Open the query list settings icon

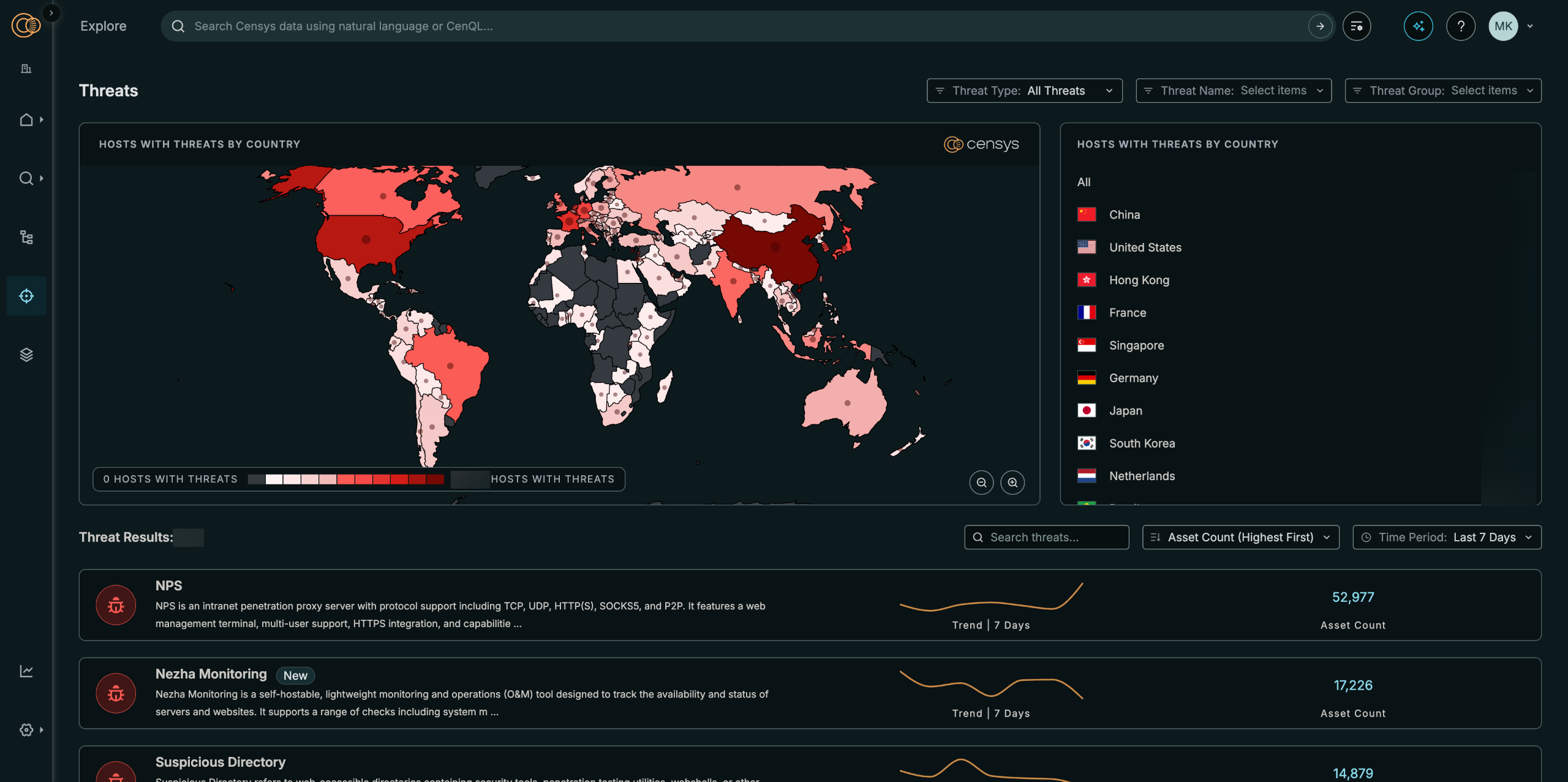(1357, 26)
